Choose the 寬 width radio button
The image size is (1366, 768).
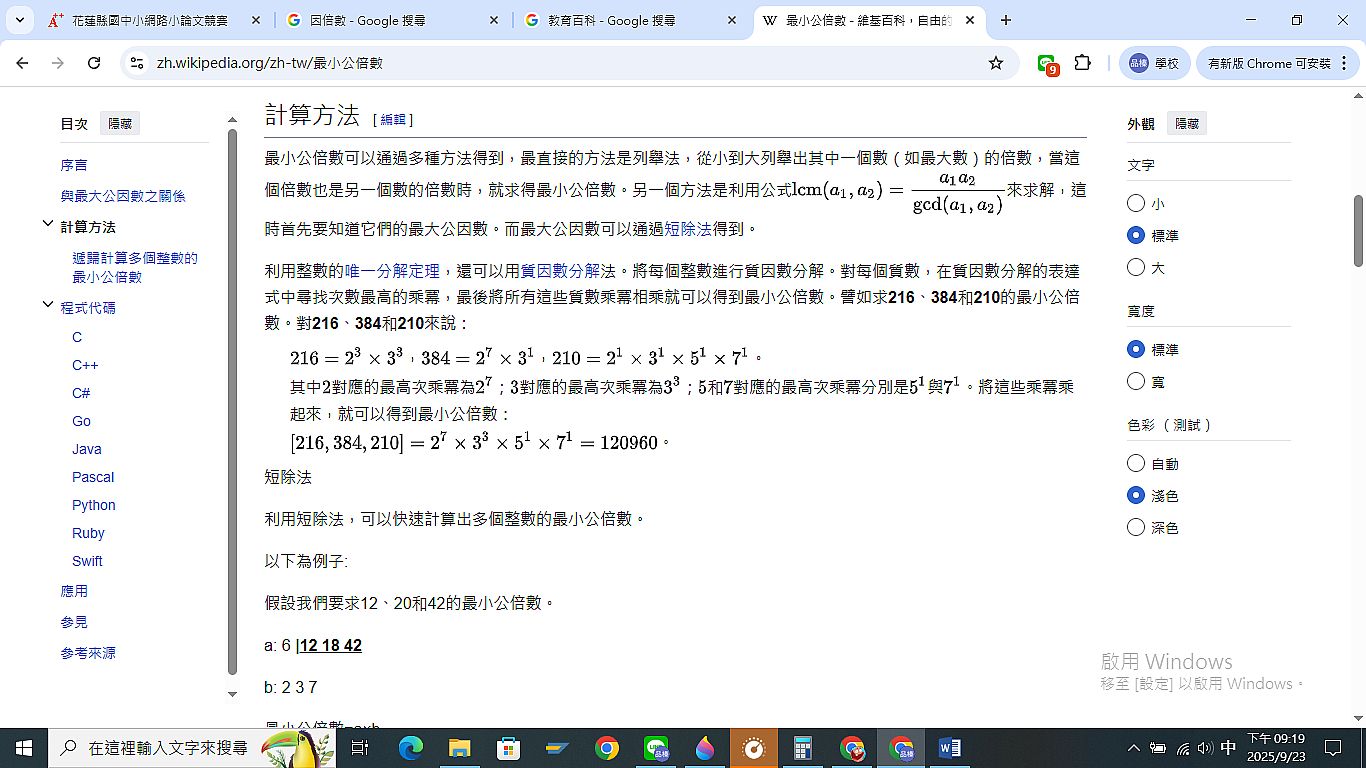[1136, 381]
